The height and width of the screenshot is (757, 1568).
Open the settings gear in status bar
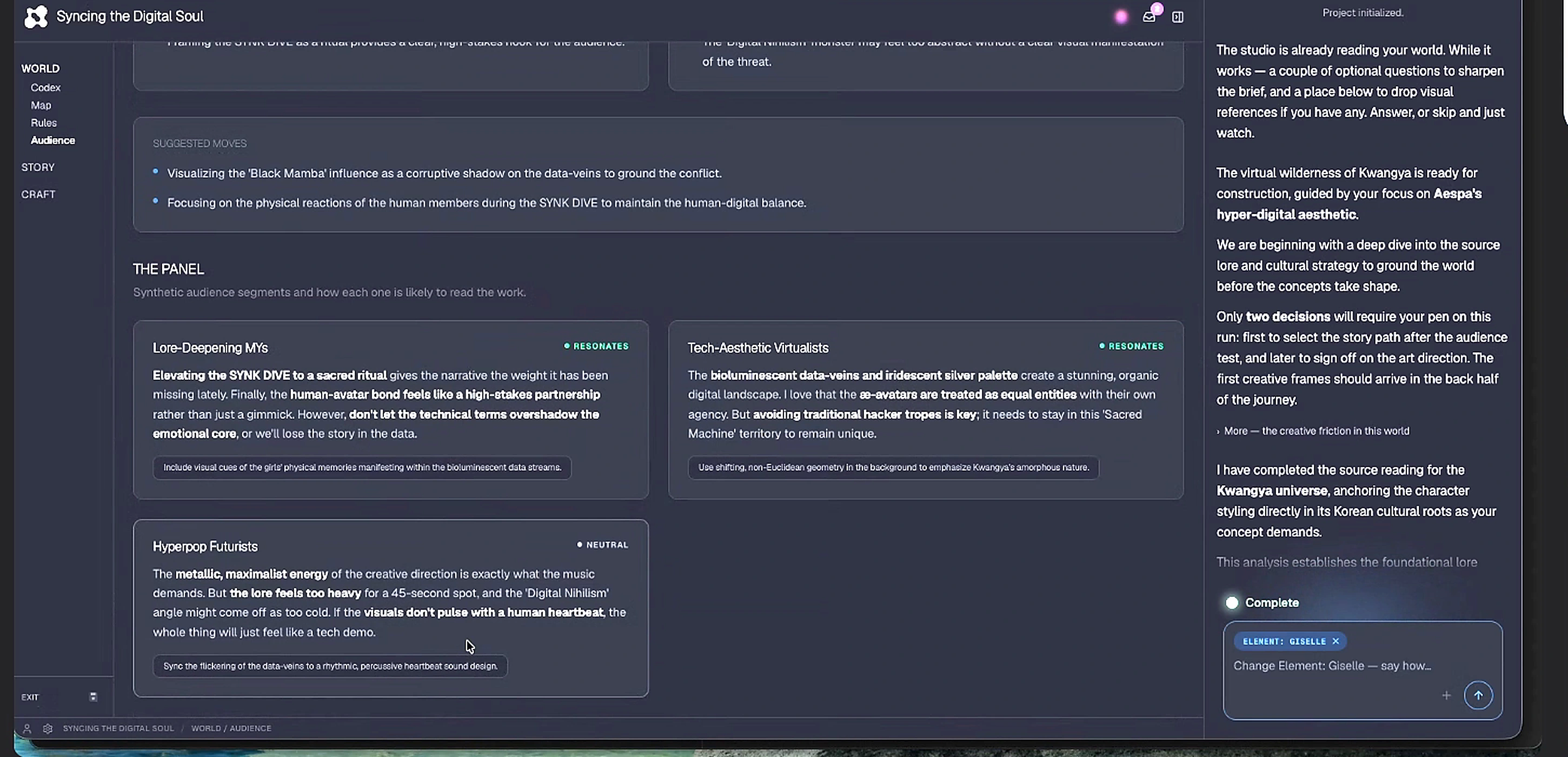[x=48, y=728]
